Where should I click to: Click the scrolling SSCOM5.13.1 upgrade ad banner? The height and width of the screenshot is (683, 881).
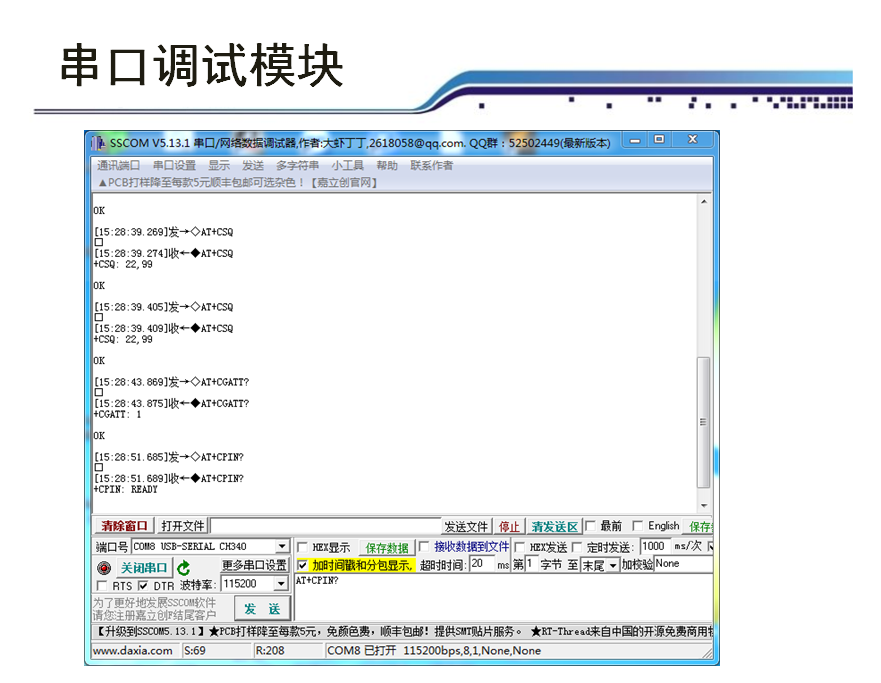403,631
